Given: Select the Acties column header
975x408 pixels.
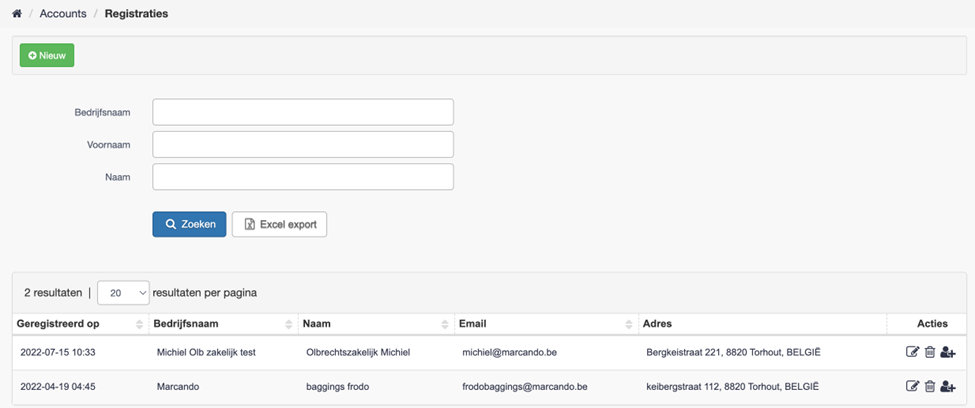Looking at the screenshot, I should [x=932, y=323].
